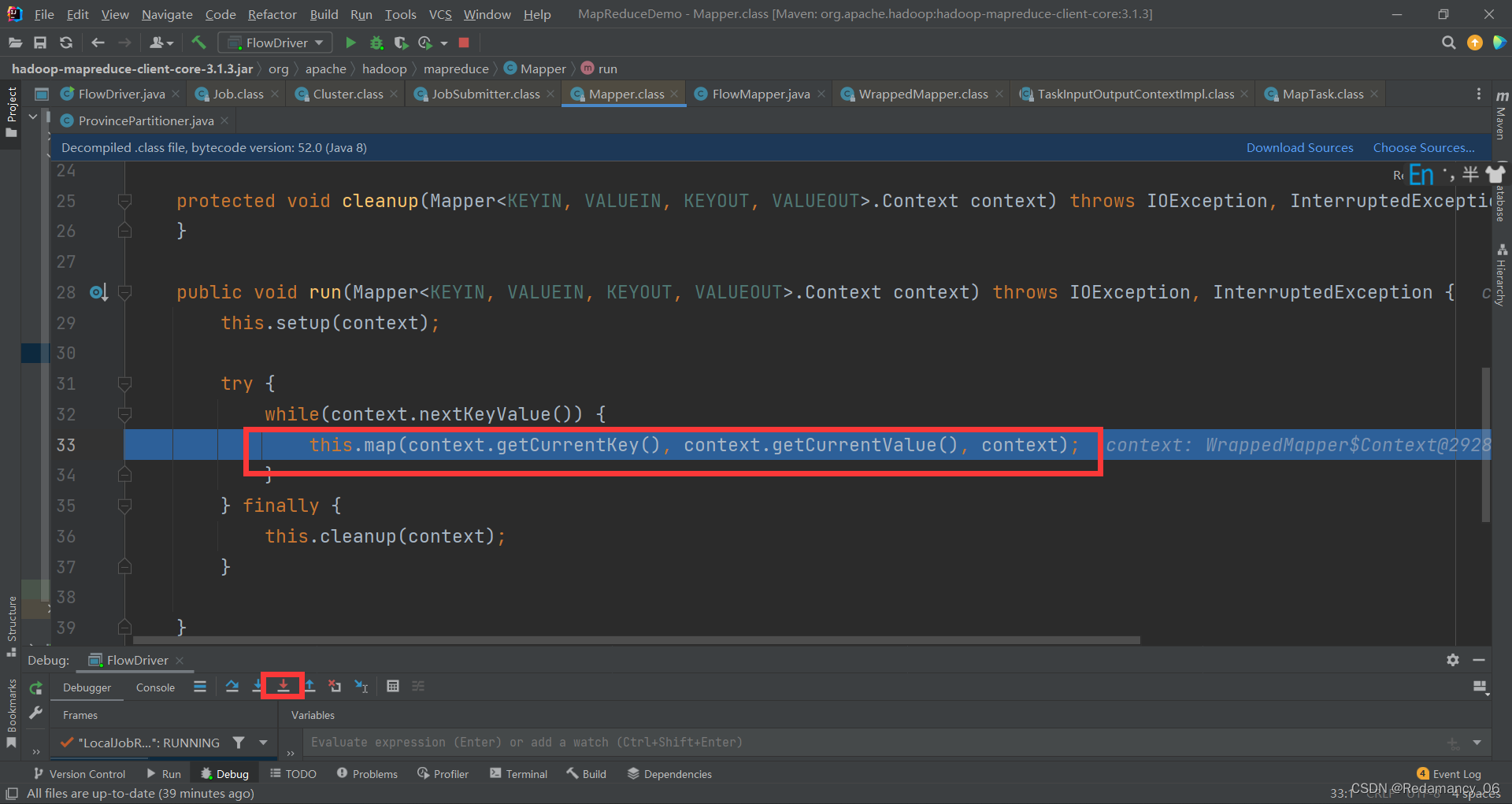This screenshot has height=804, width=1512.
Task: Open the Problems tool window
Action: tap(367, 774)
